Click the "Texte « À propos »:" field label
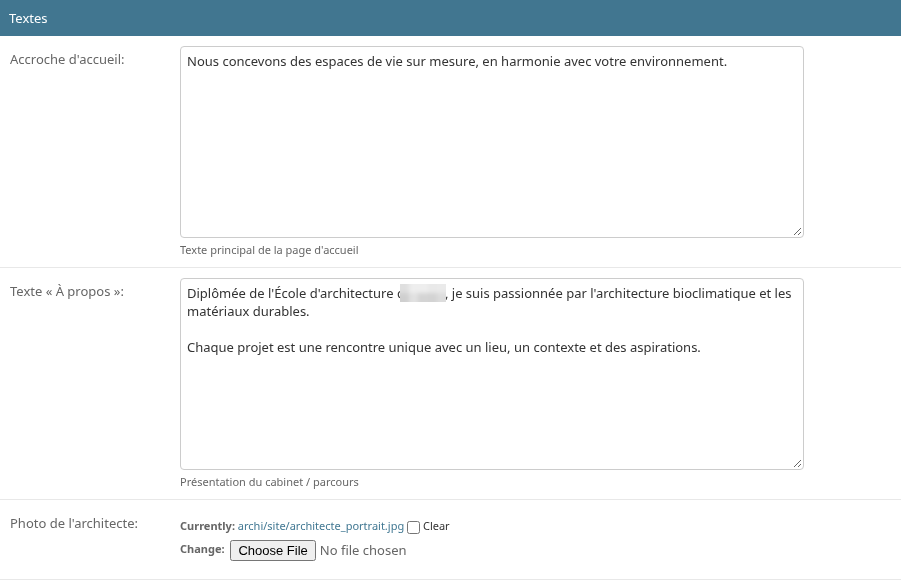The image size is (901, 580). pos(67,291)
